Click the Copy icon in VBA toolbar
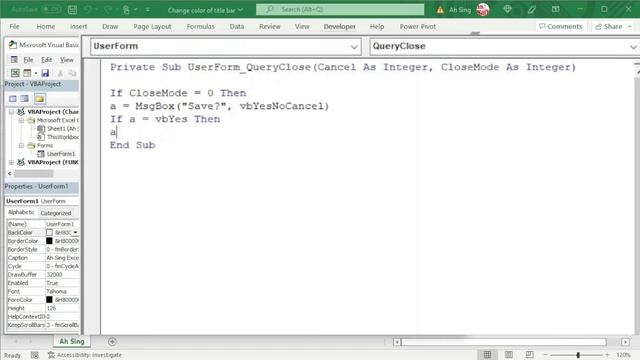Viewport: 640px width, 360px height. [x=72, y=73]
